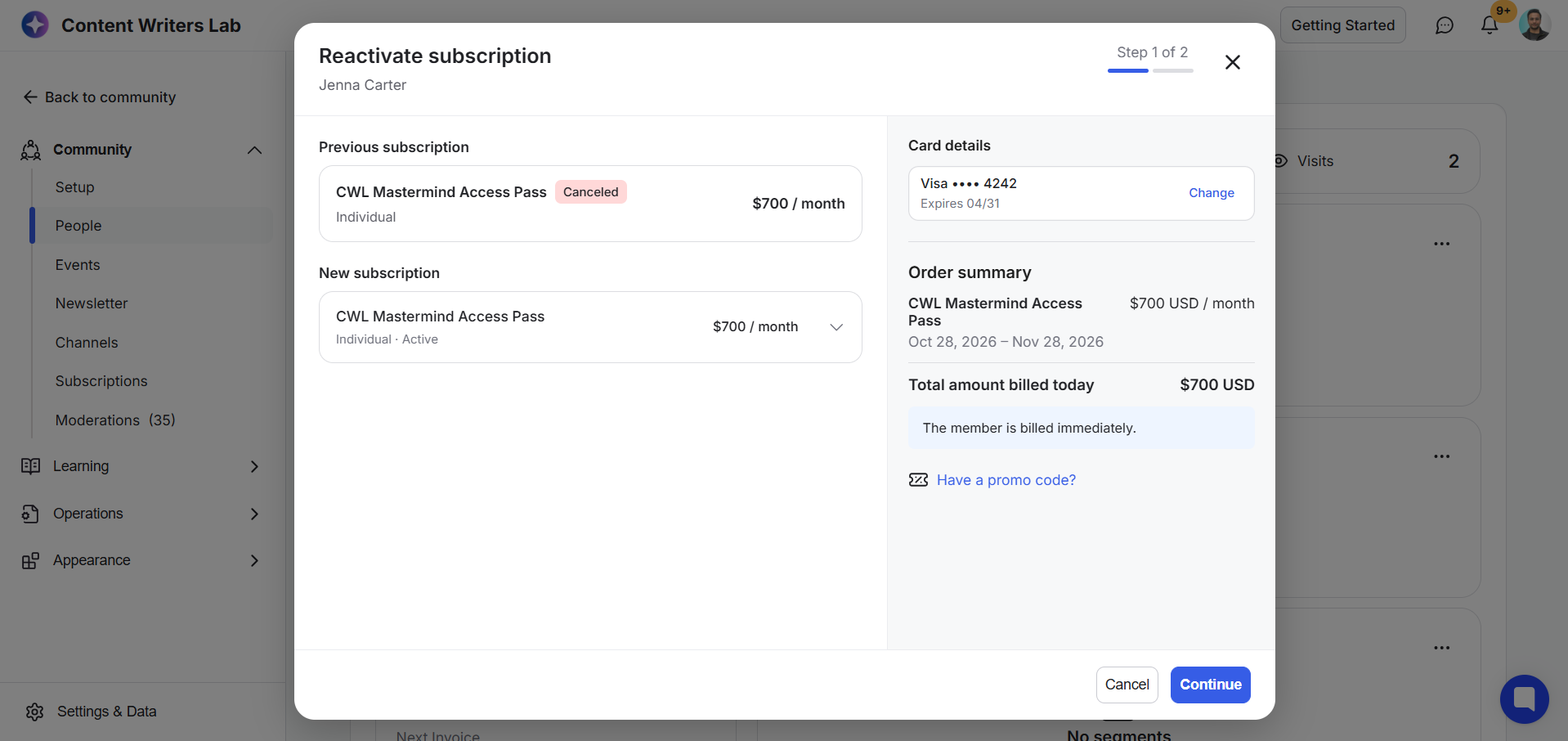Click the promo code ticket icon
Screen dimensions: 1568x741
918,480
